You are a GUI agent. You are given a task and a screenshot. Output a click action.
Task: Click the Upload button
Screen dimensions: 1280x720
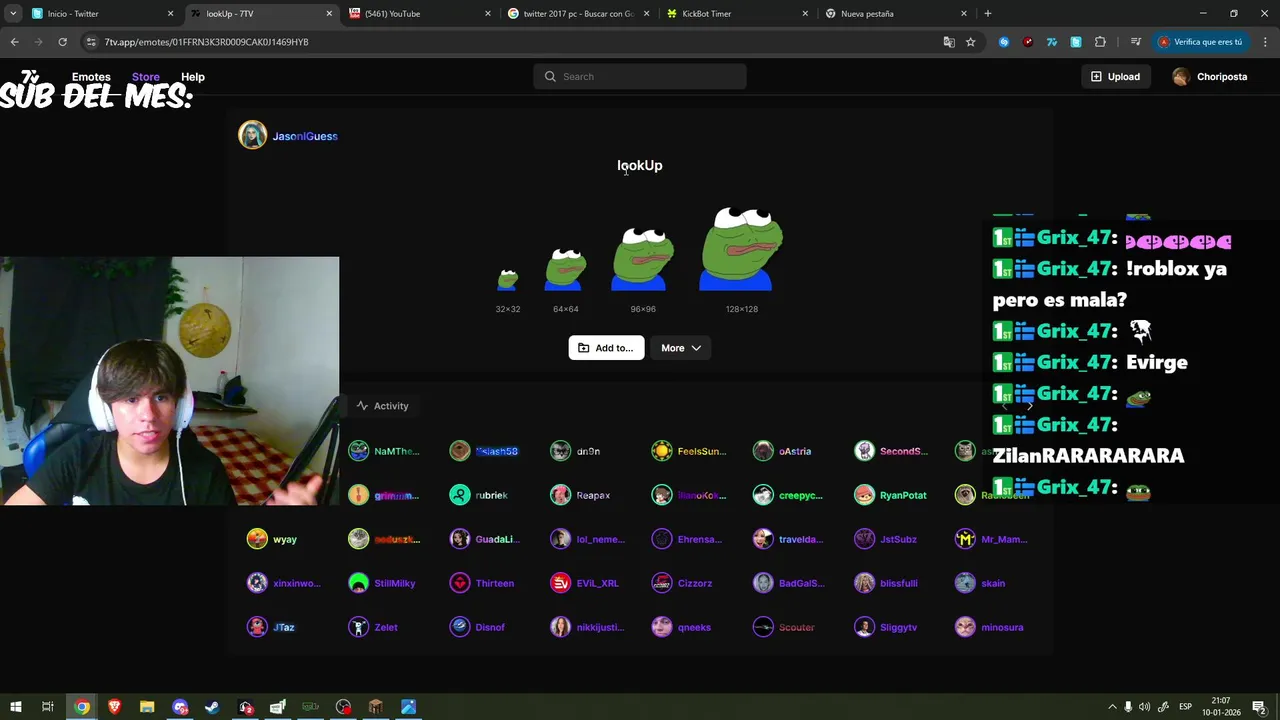pos(1114,77)
